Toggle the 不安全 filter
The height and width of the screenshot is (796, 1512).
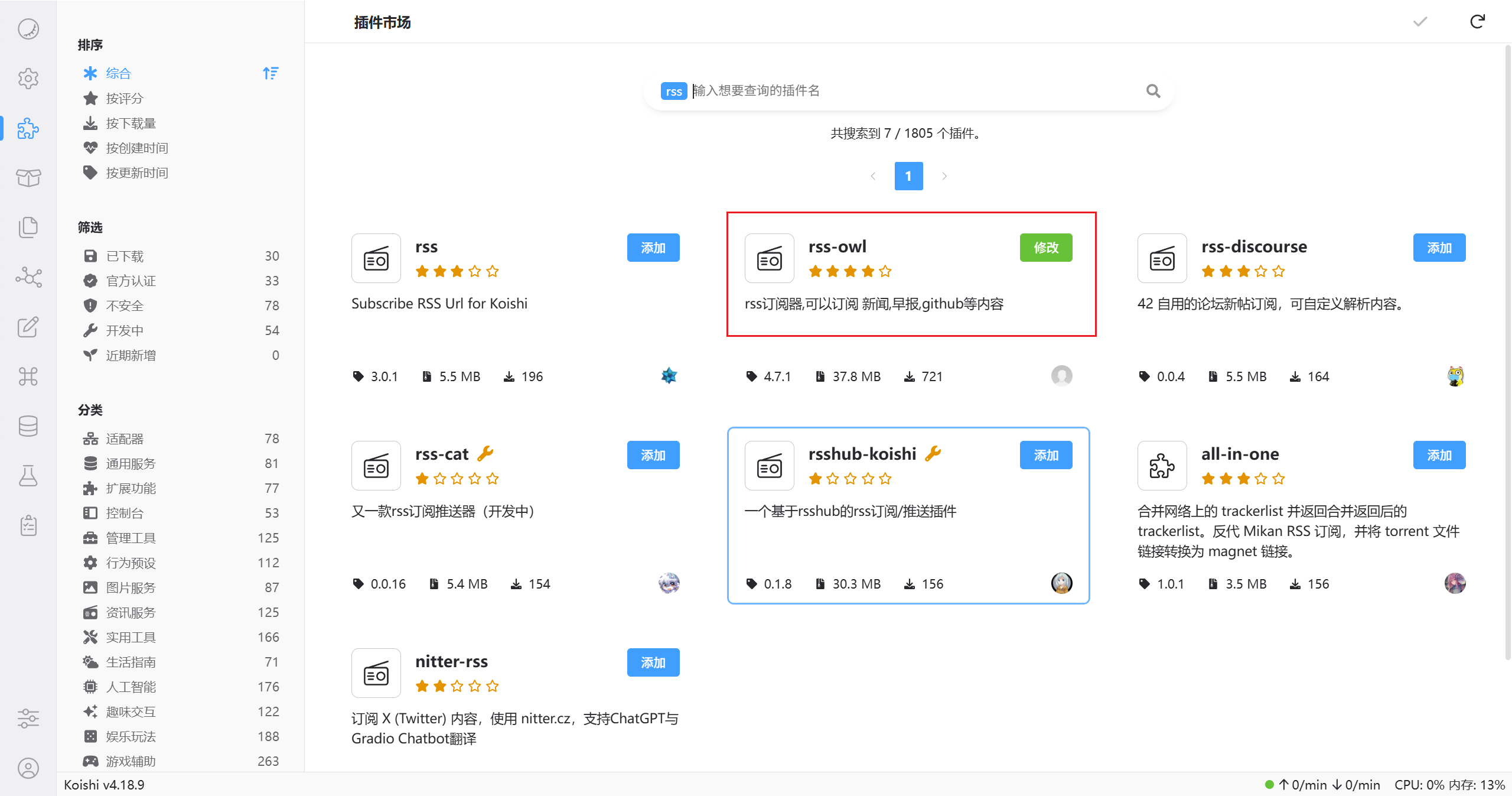coord(125,306)
